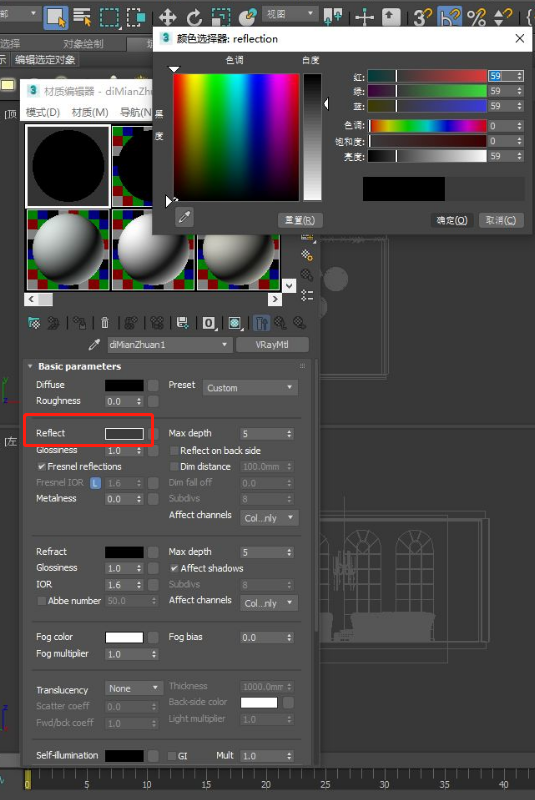This screenshot has width=535, height=800.
Task: Select the Move tool in the main toolbar
Action: click(x=168, y=17)
